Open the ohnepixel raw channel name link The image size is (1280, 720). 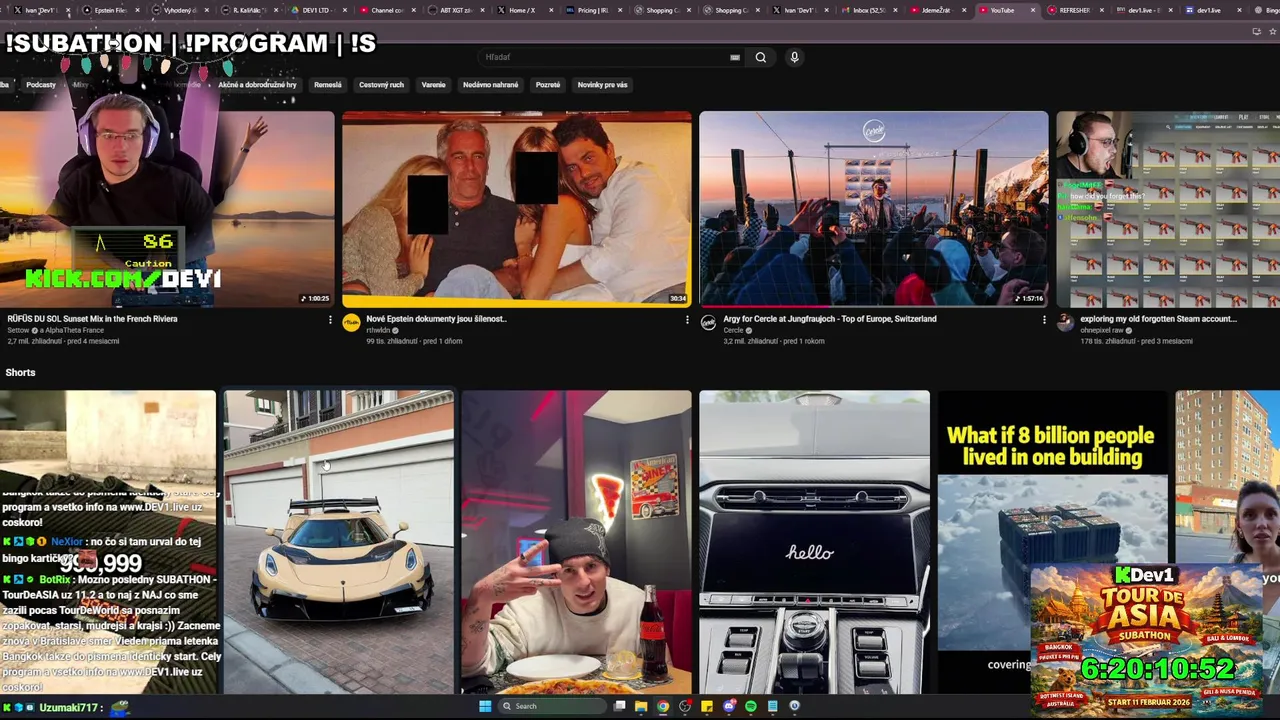click(1105, 330)
